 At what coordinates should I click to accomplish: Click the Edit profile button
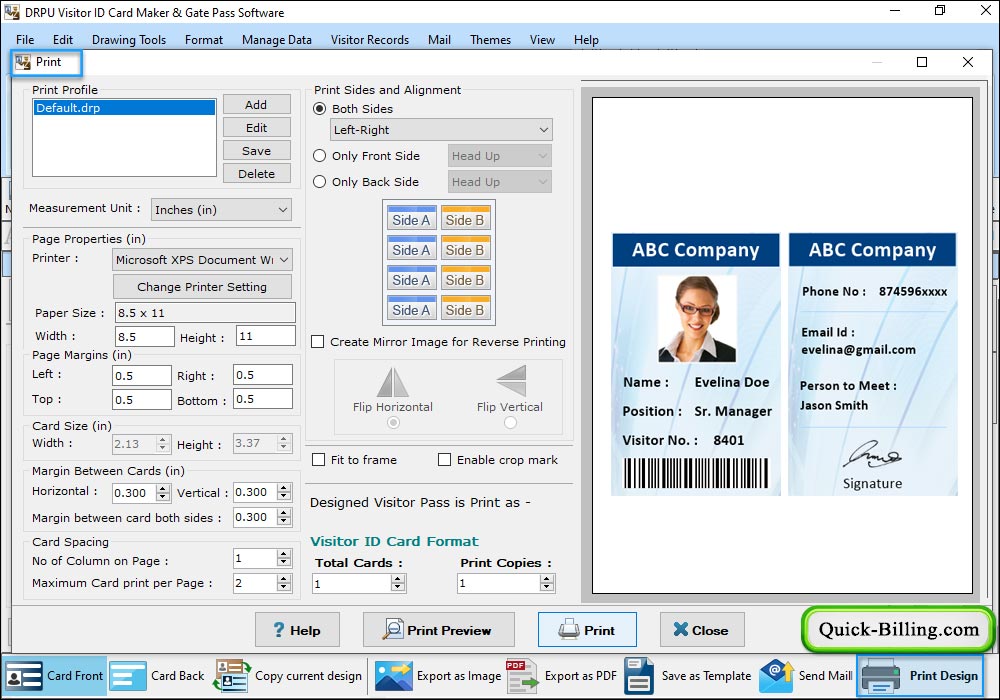click(256, 128)
